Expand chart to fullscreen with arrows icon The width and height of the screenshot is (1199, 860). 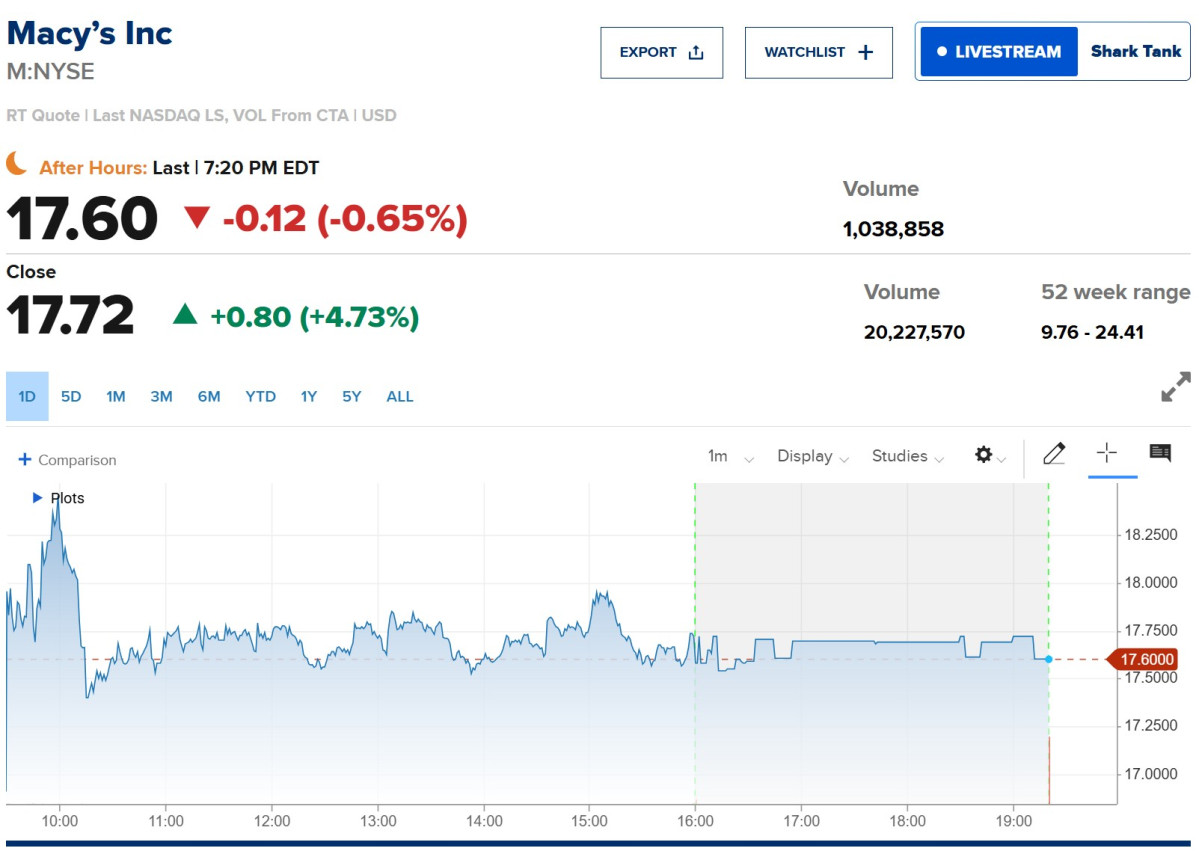1175,387
